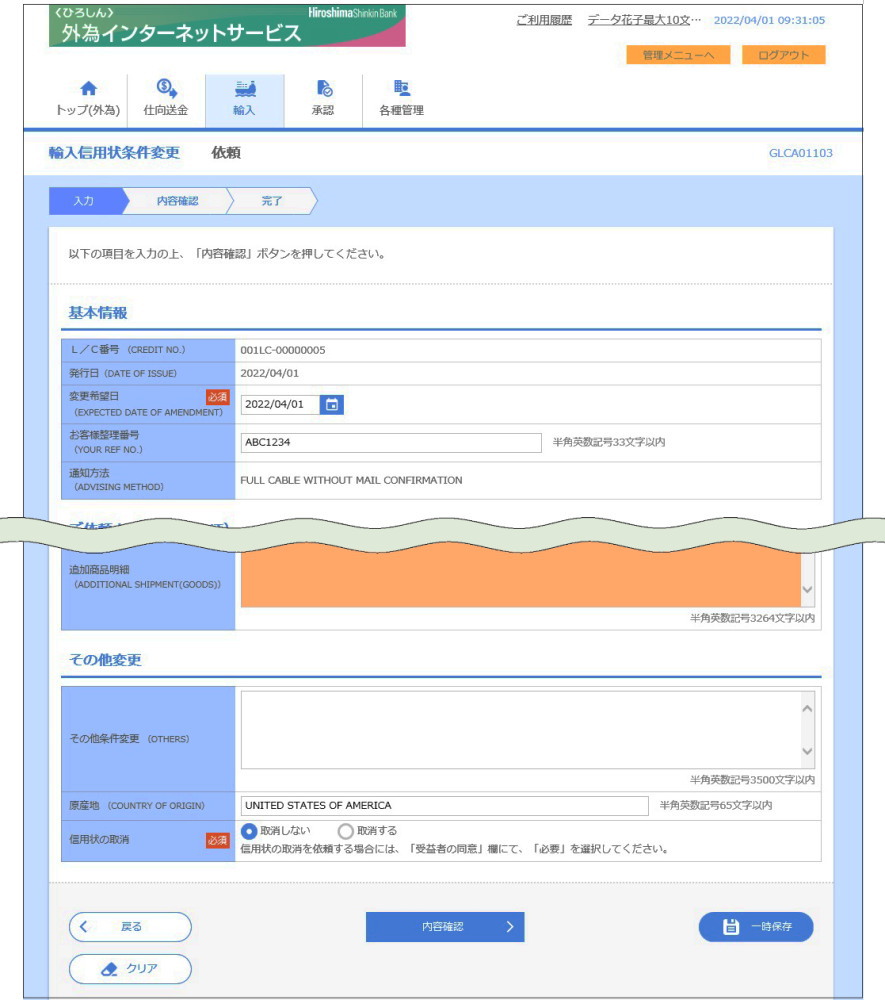Select the 取消する radio button

pos(346,831)
